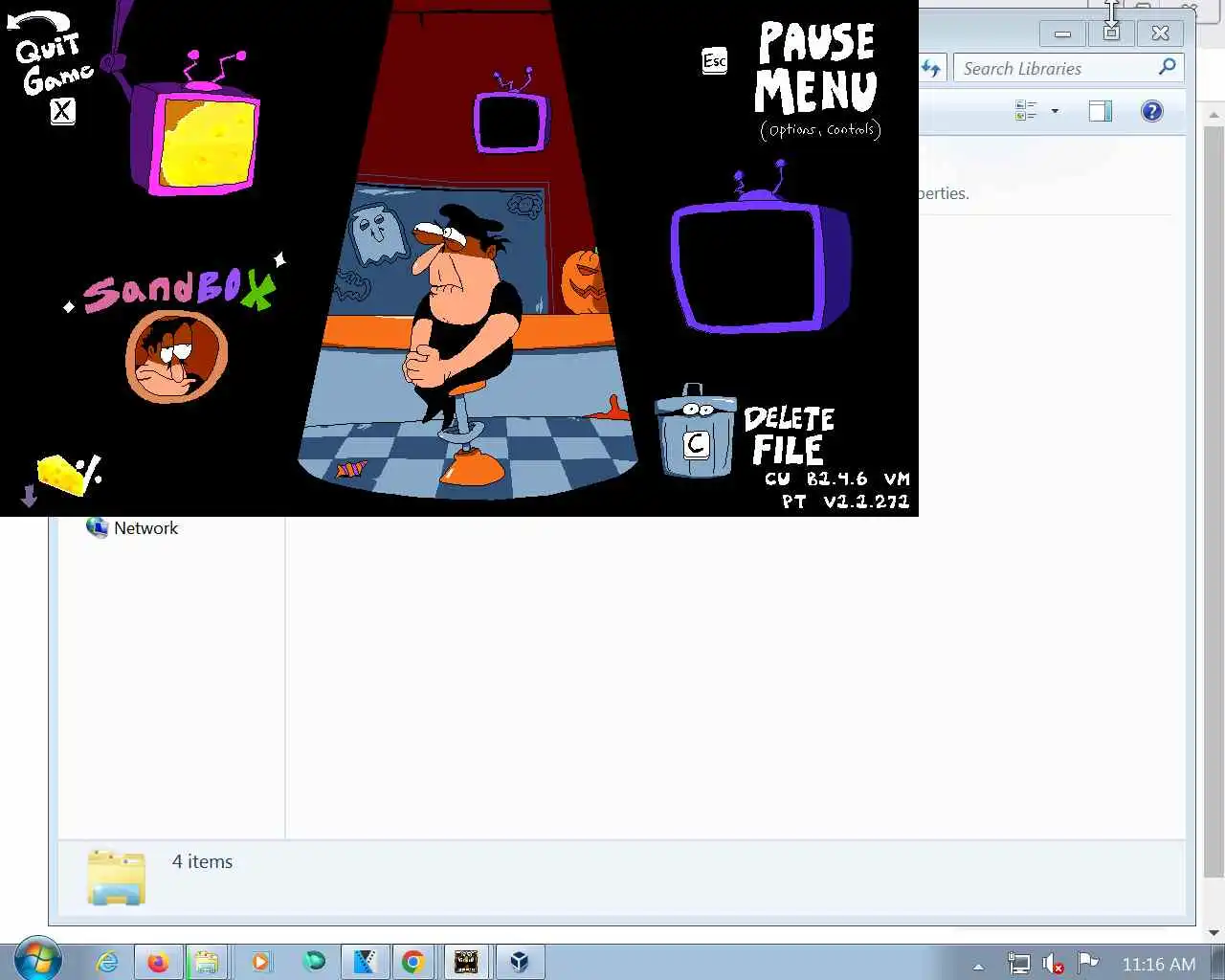Toggle the Explorer preview pane icon
Screen dimensions: 1225x980
1101,111
